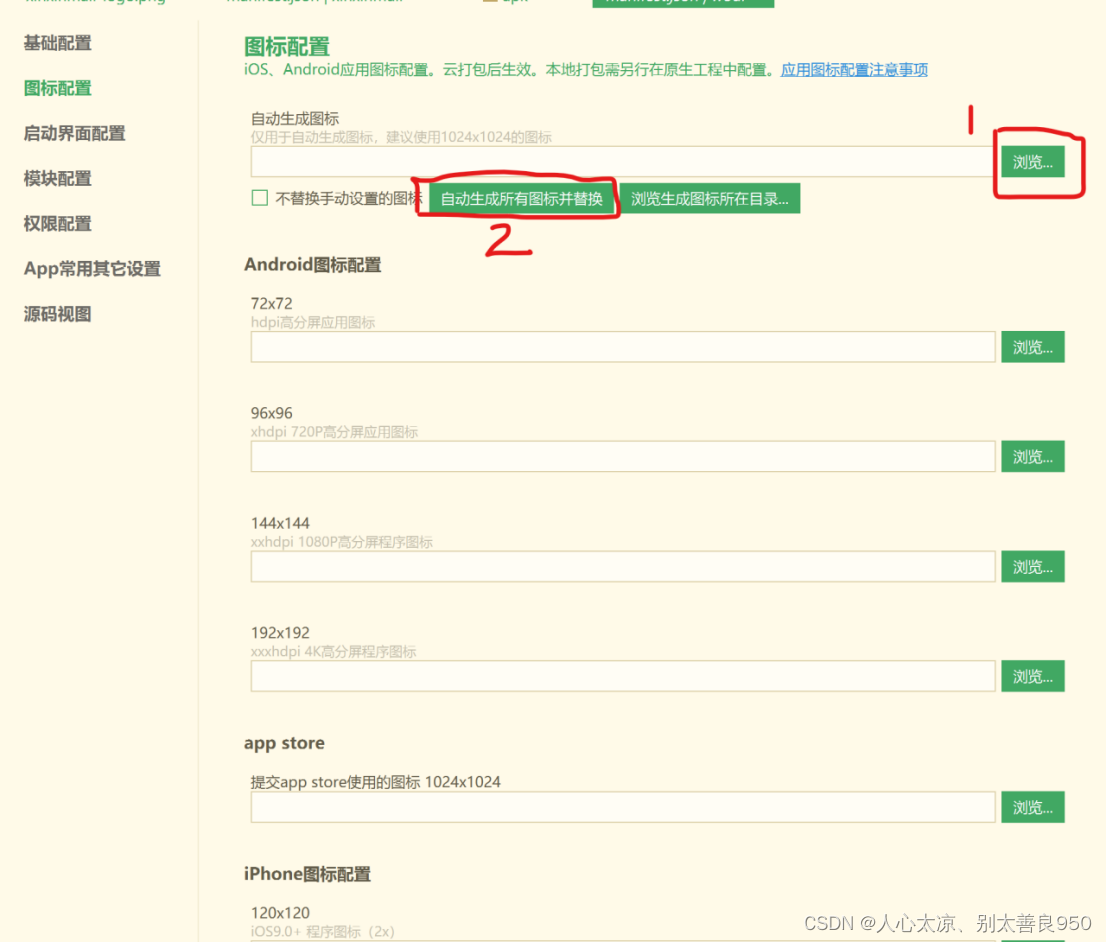
Task: Browse for the 144x144 xxhdpi Android icon
Action: [x=1032, y=567]
